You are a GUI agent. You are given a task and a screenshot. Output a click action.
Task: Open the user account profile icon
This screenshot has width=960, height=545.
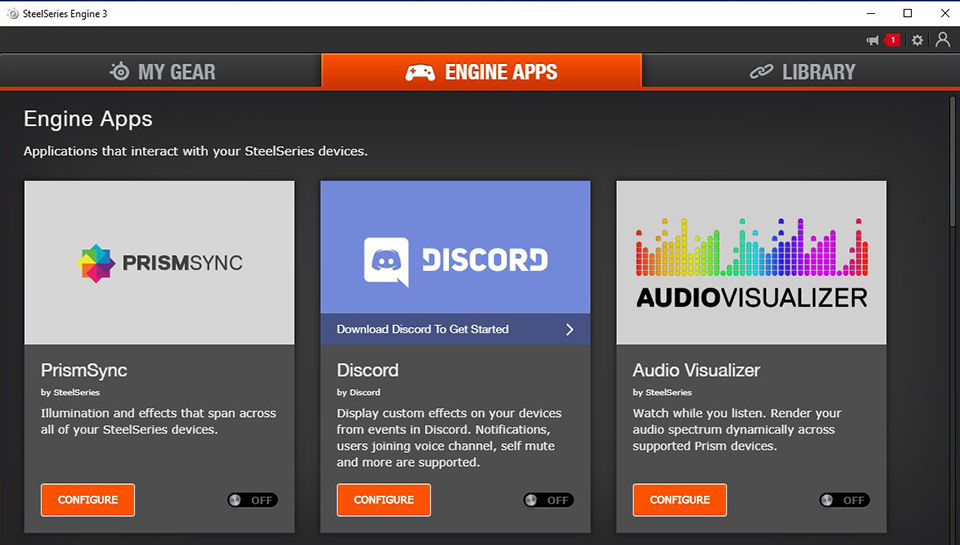coord(943,40)
